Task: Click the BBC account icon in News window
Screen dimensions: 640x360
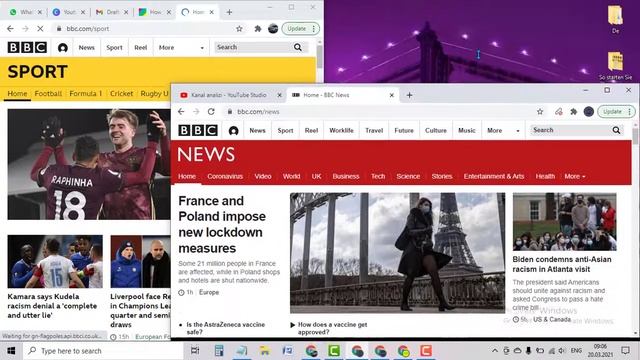Action: coord(233,131)
